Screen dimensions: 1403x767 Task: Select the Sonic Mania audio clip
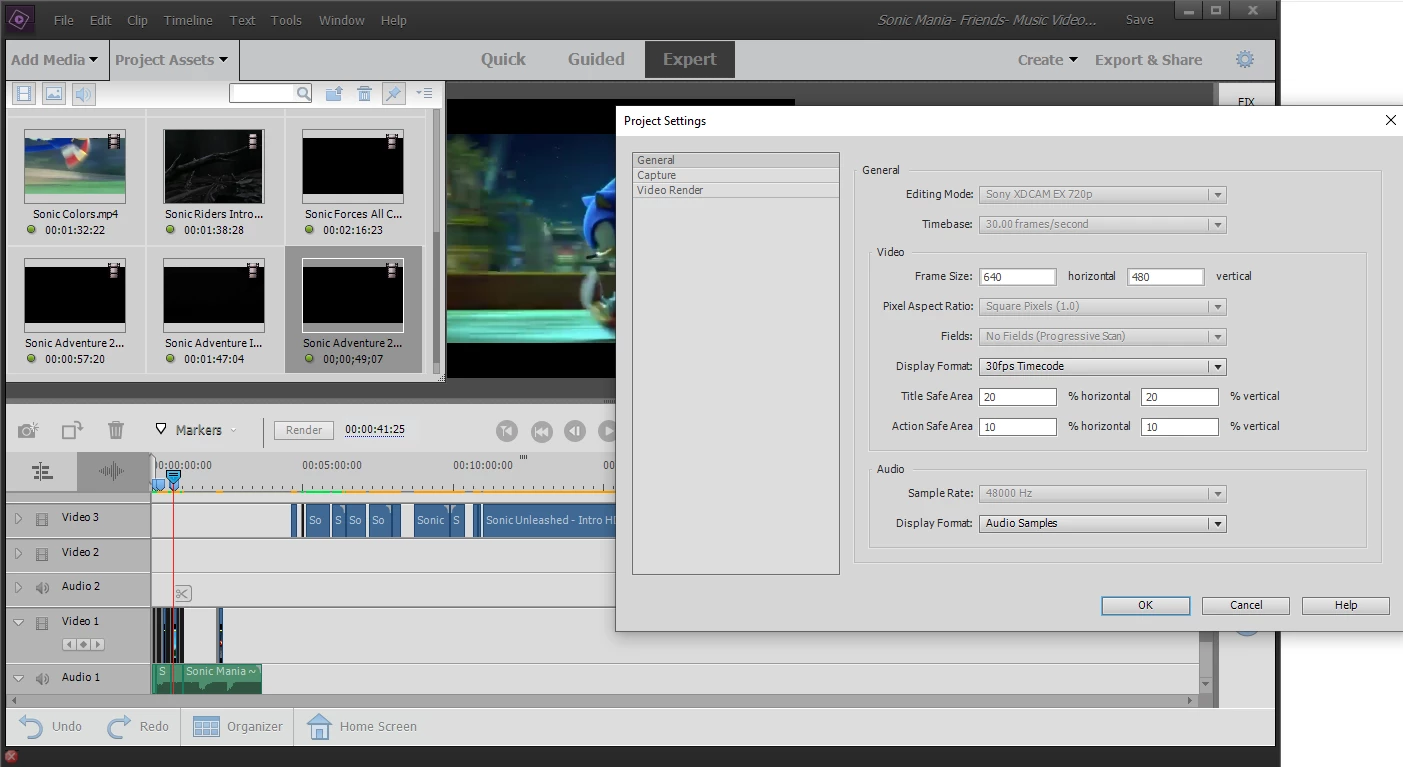click(222, 678)
